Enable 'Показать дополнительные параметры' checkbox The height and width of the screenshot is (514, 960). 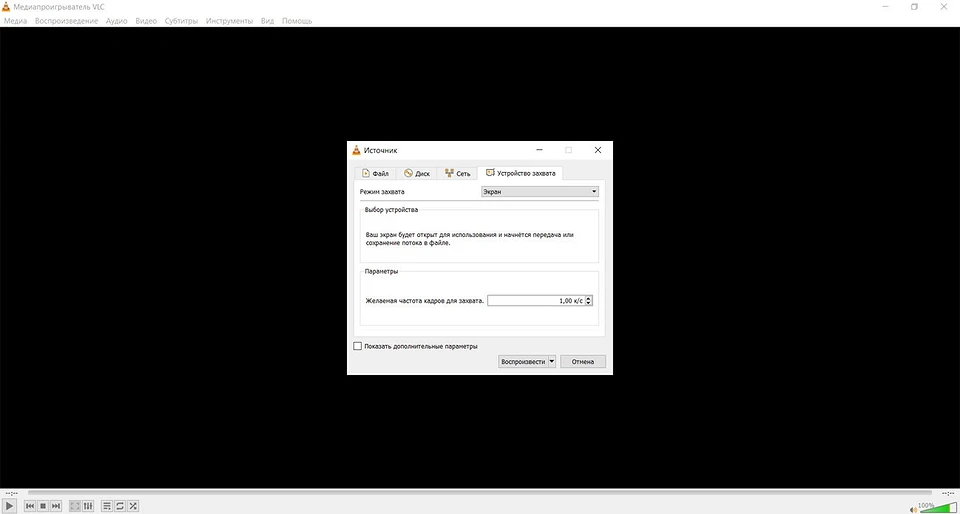[x=358, y=346]
